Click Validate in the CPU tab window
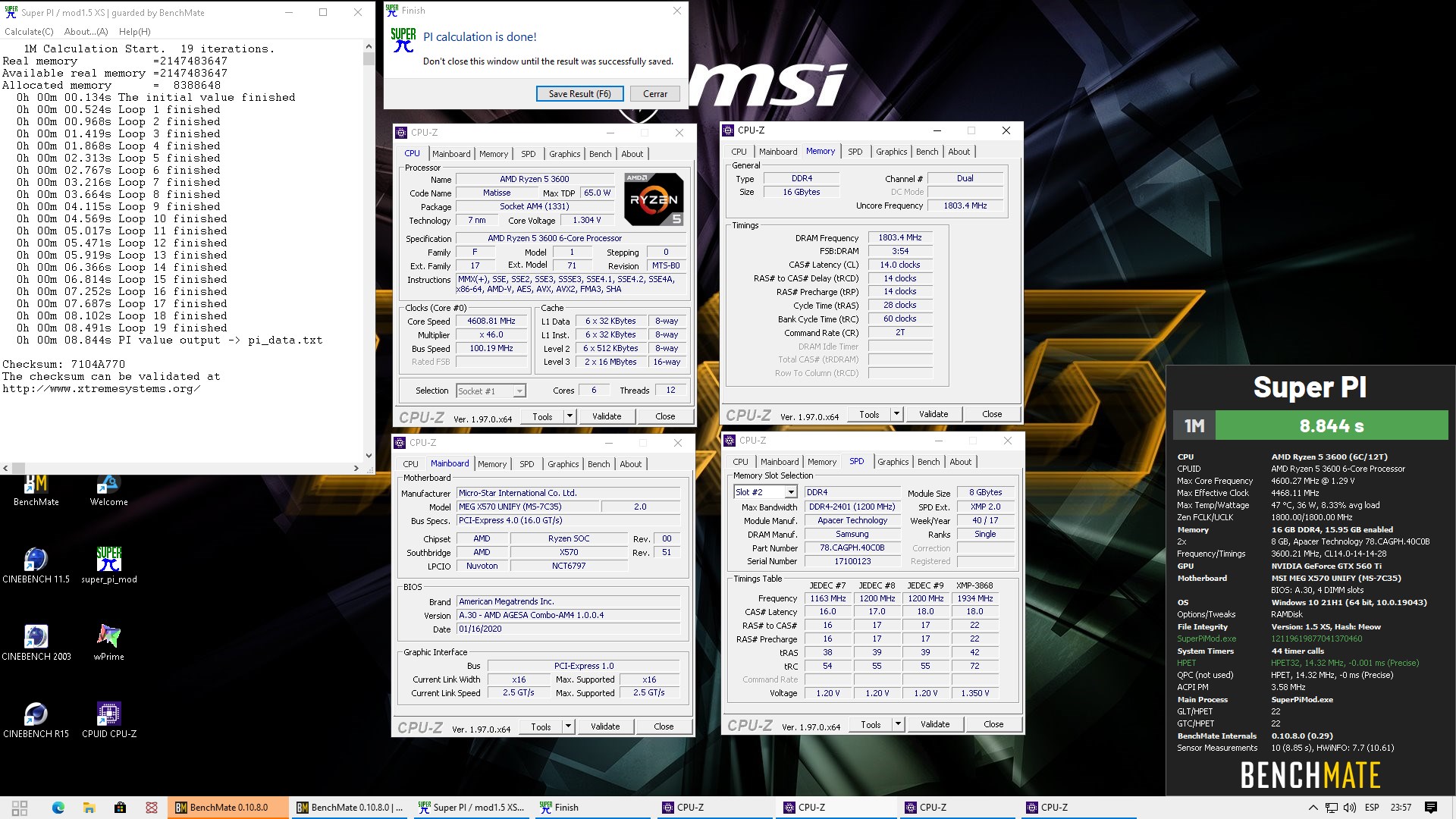The width and height of the screenshot is (1456, 819). [x=607, y=416]
